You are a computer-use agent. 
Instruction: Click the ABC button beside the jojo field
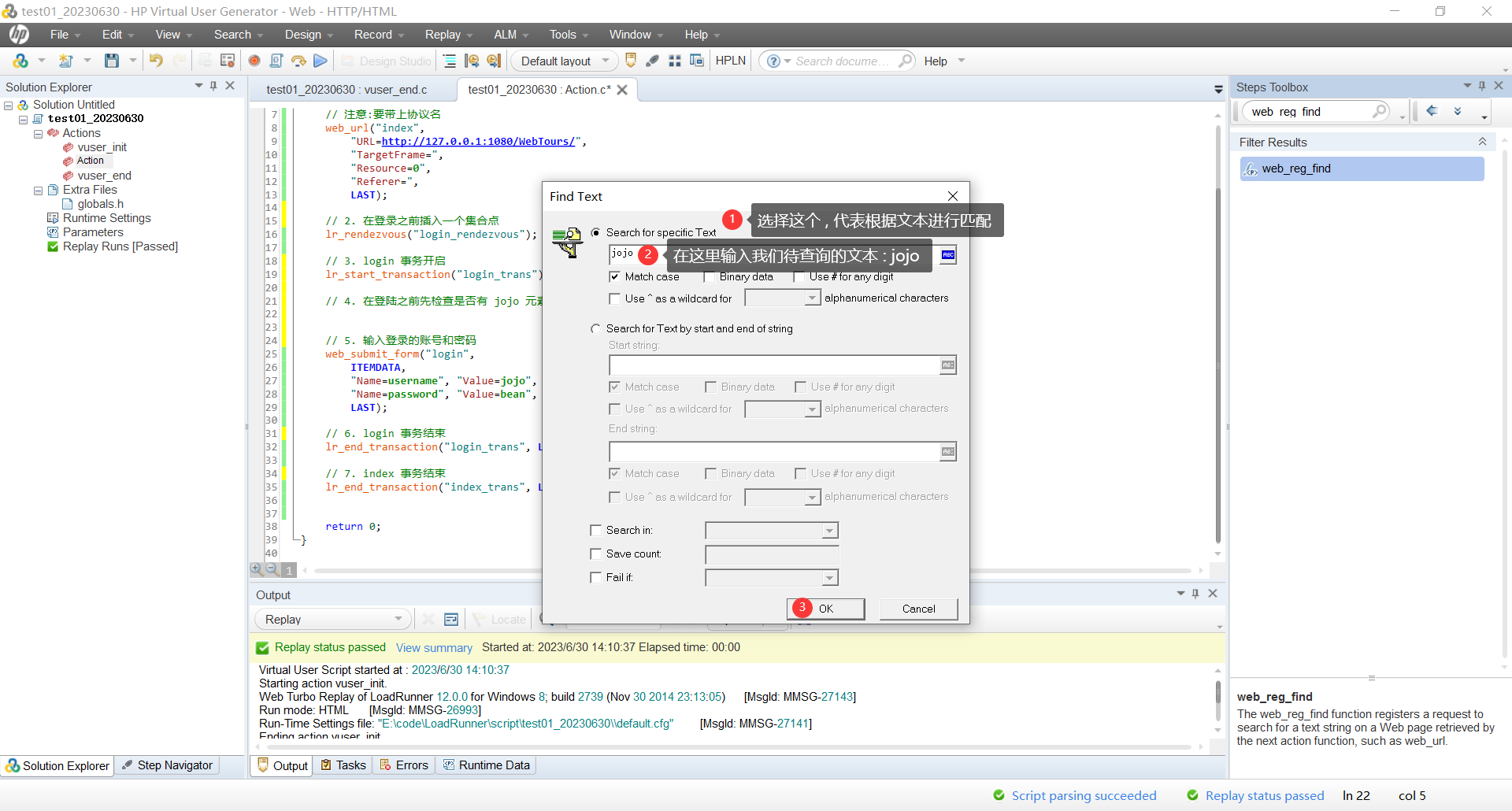point(948,254)
